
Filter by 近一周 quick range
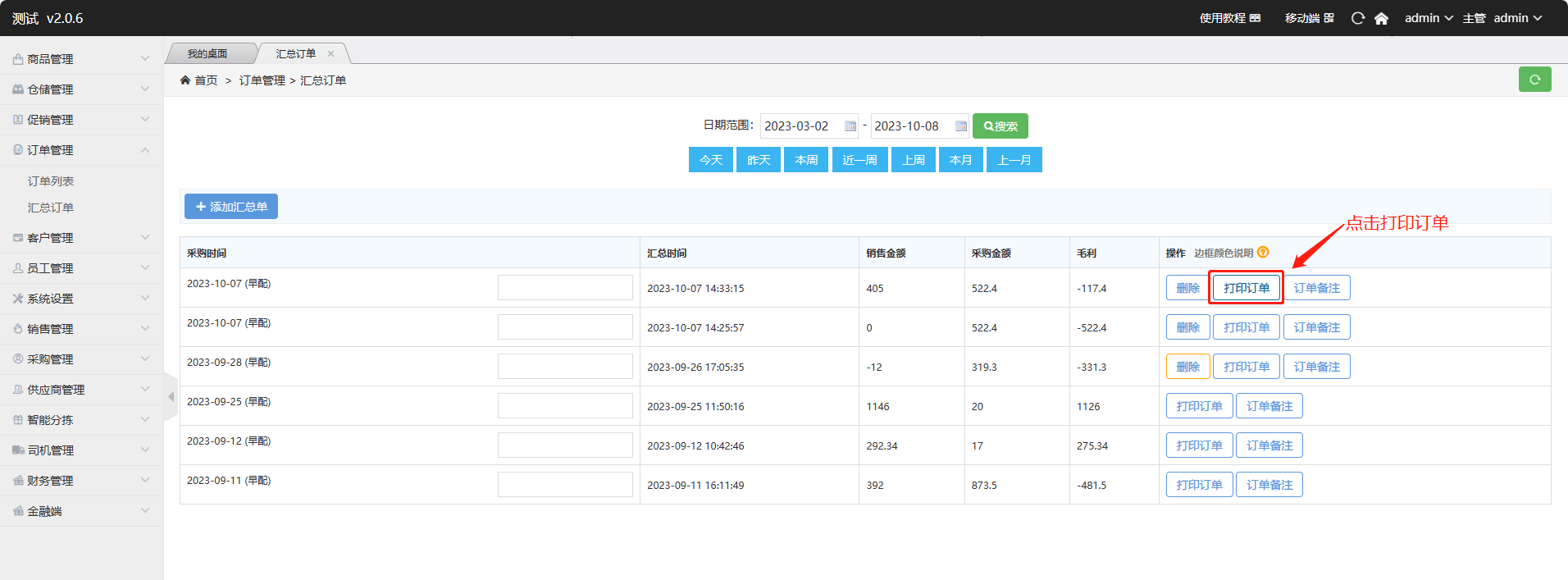[859, 160]
